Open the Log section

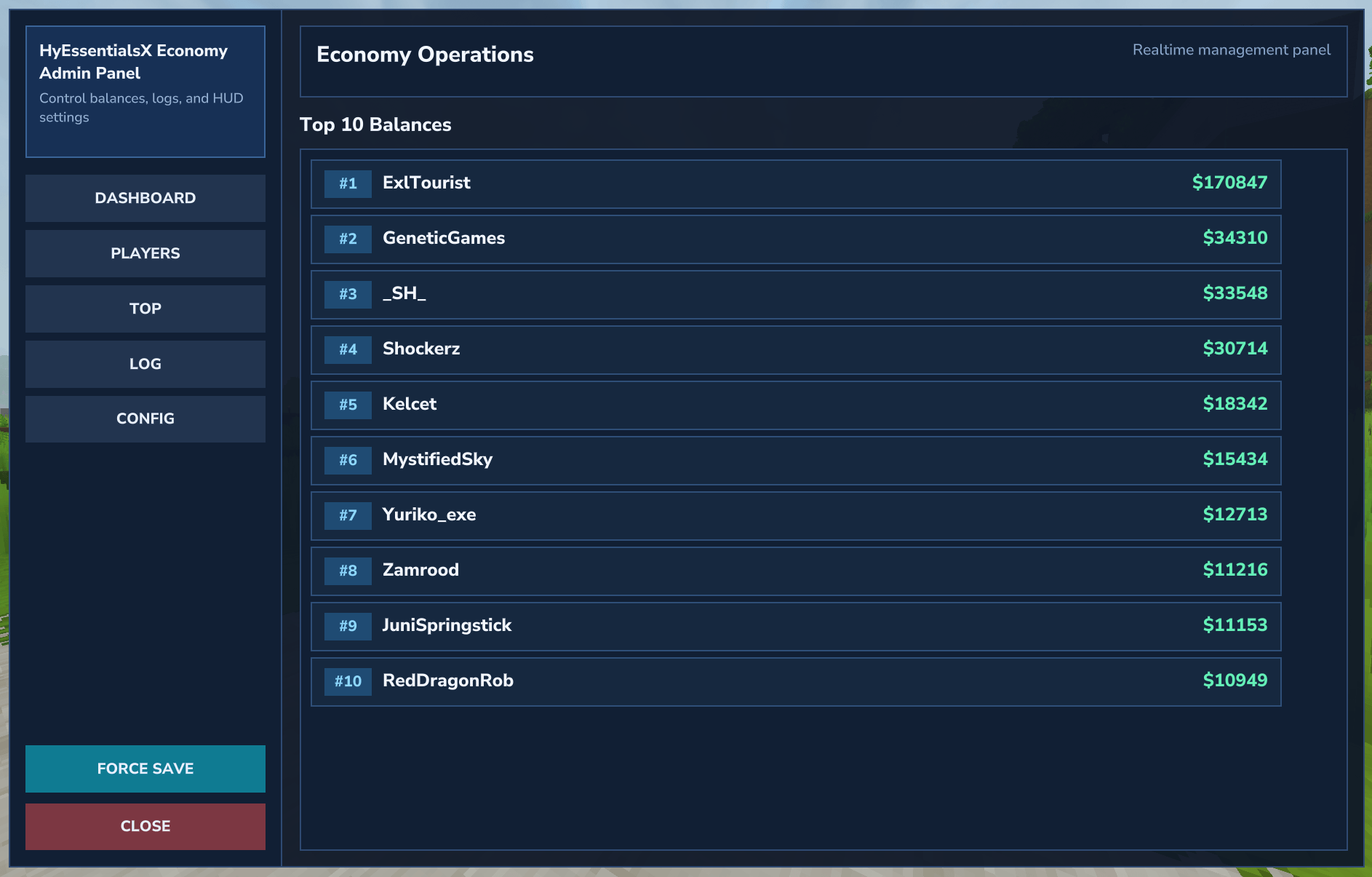coord(145,364)
